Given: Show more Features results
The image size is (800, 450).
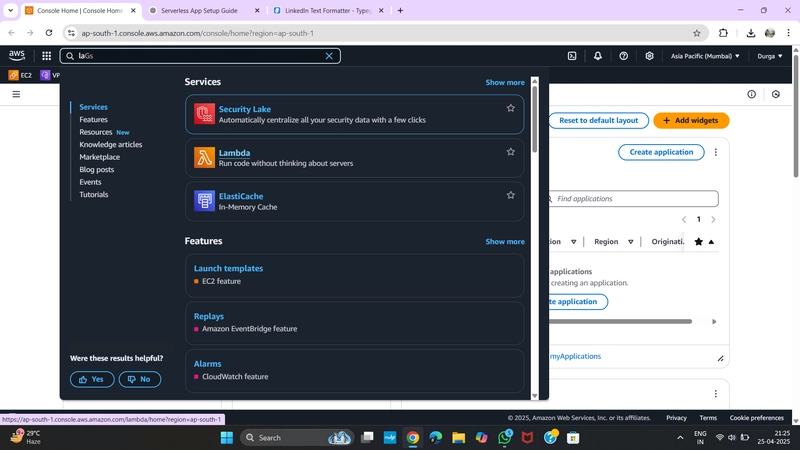Looking at the screenshot, I should (x=505, y=241).
